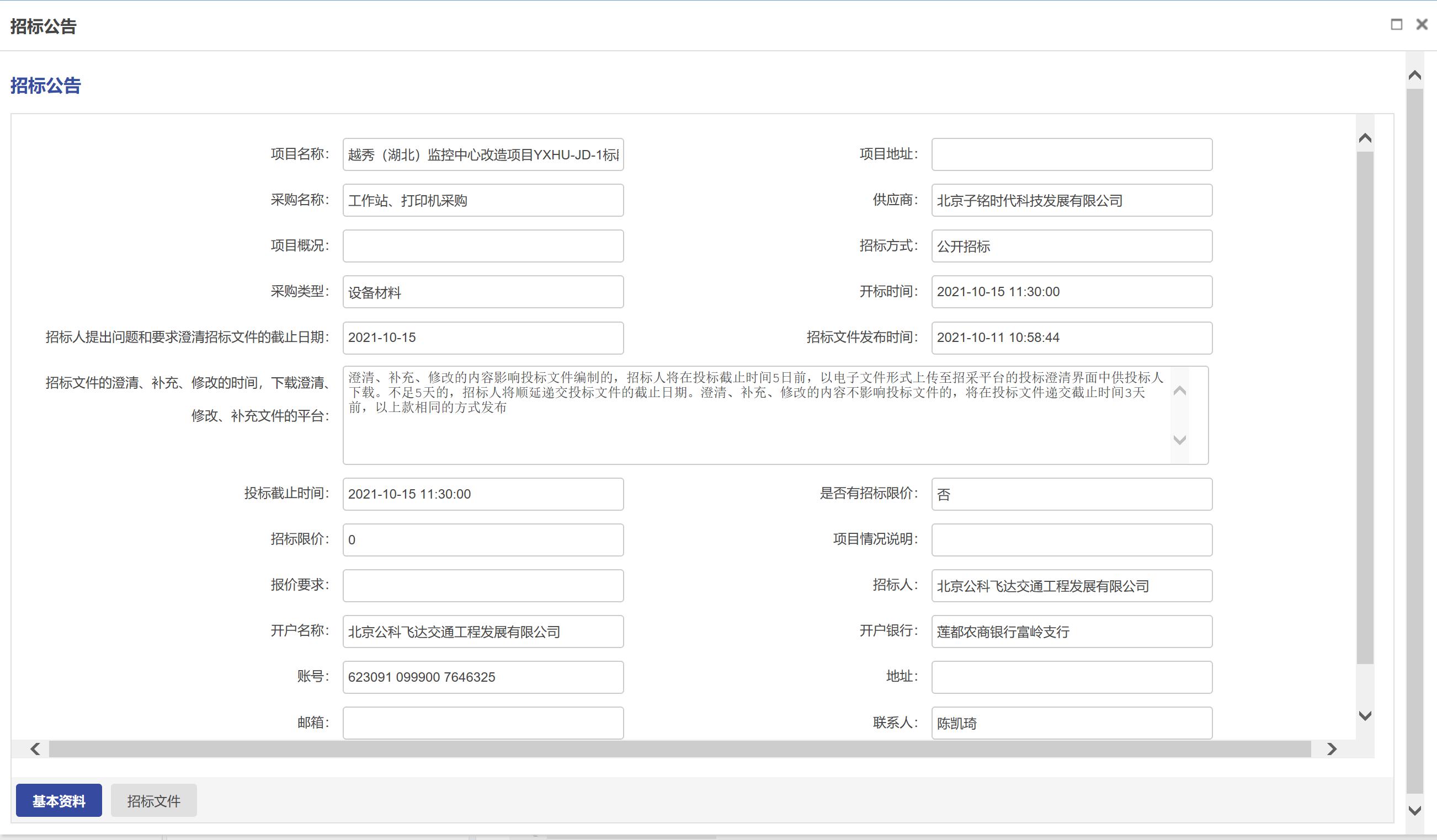The image size is (1437, 840).
Task: Click outer scrollbar down arrow
Action: pyautogui.click(x=1415, y=810)
